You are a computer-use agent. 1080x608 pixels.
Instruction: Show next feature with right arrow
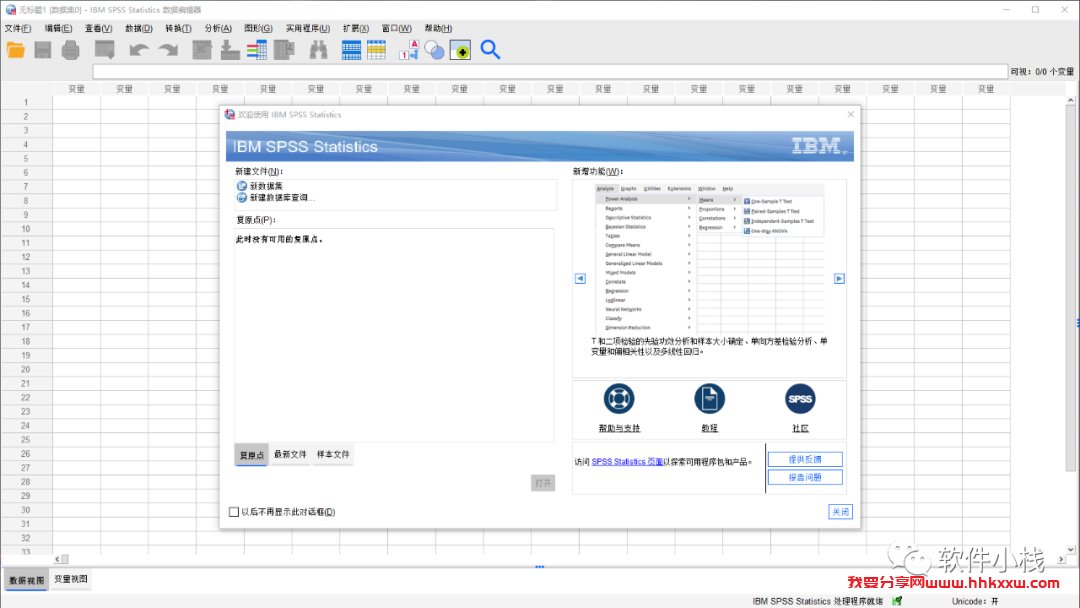tap(839, 279)
